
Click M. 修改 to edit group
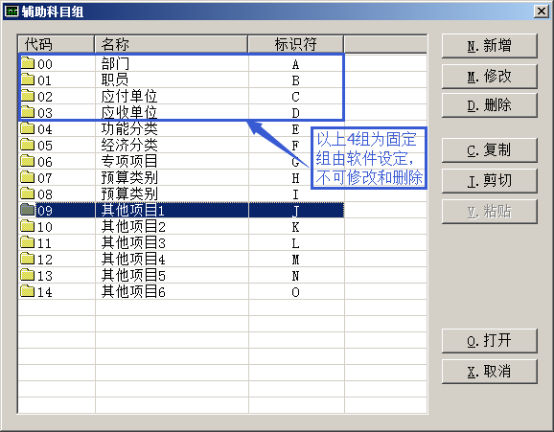click(x=490, y=76)
